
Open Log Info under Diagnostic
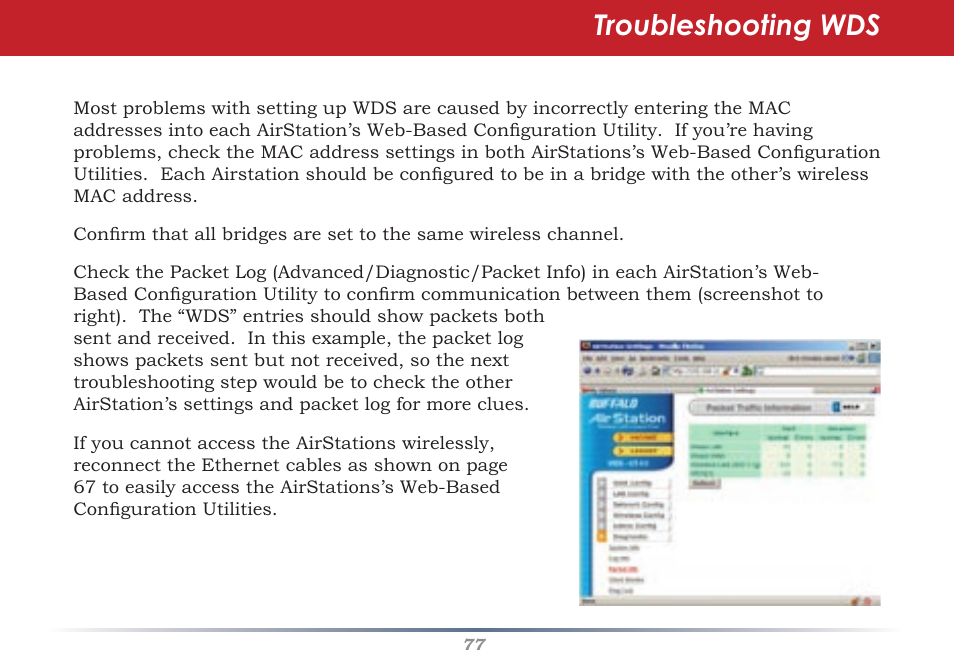pyautogui.click(x=619, y=559)
